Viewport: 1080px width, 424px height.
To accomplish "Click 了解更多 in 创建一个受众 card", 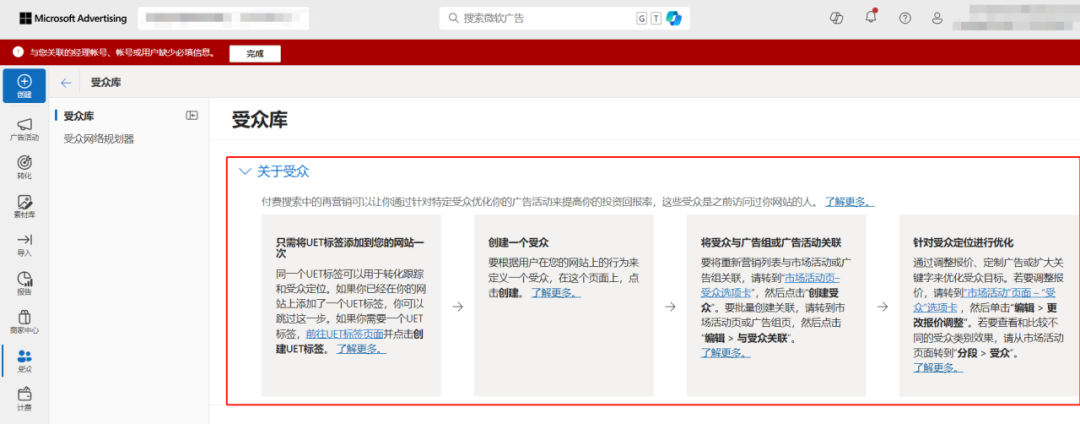I will 556,293.
